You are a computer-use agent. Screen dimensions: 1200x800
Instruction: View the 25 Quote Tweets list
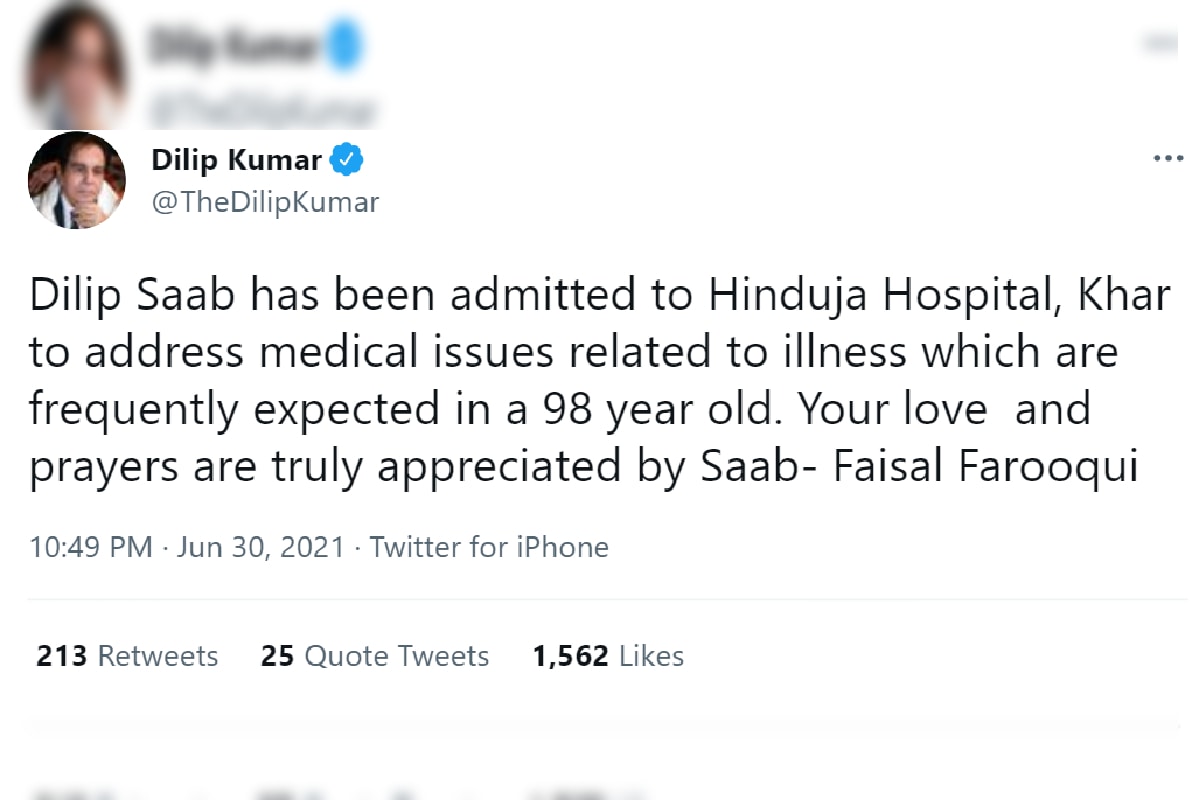pos(375,656)
